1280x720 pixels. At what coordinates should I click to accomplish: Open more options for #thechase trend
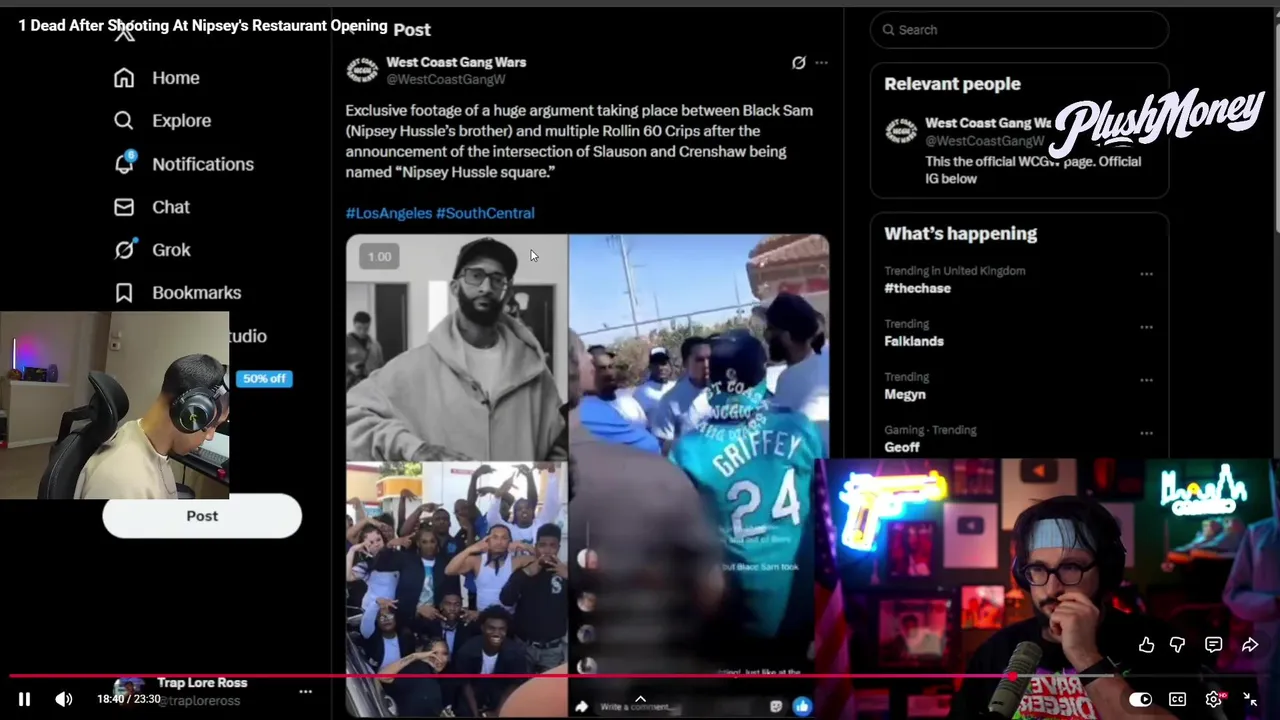(1146, 274)
